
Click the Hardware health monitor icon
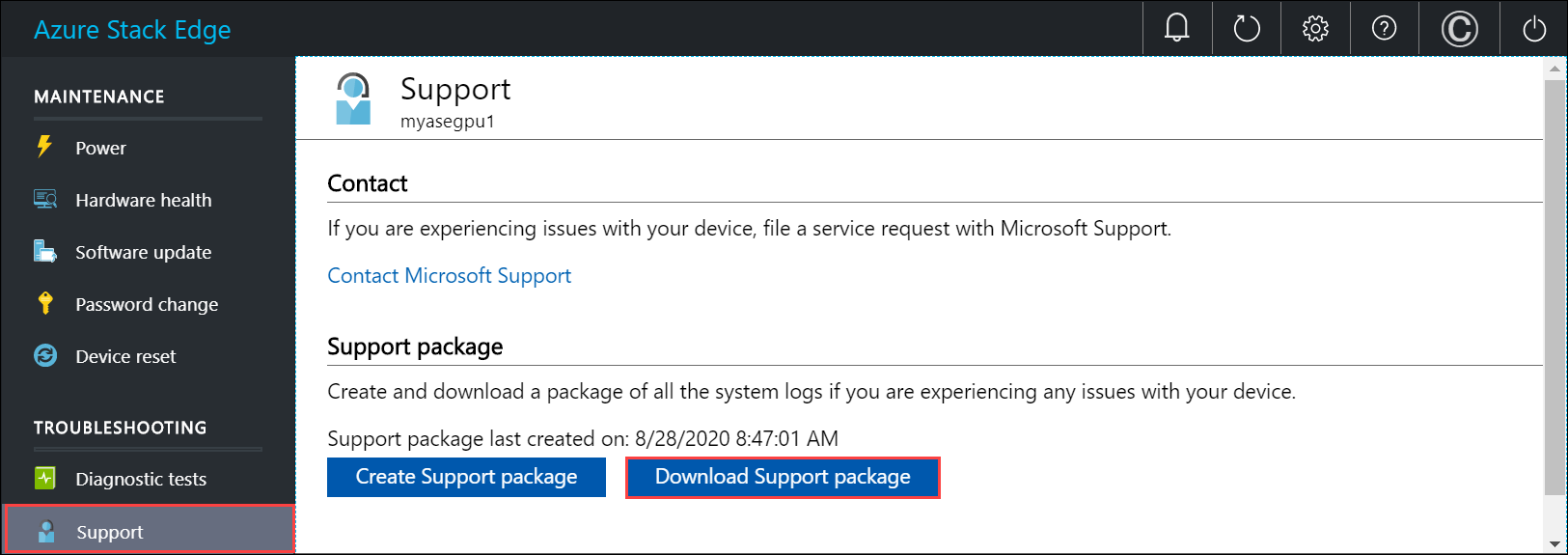45,199
